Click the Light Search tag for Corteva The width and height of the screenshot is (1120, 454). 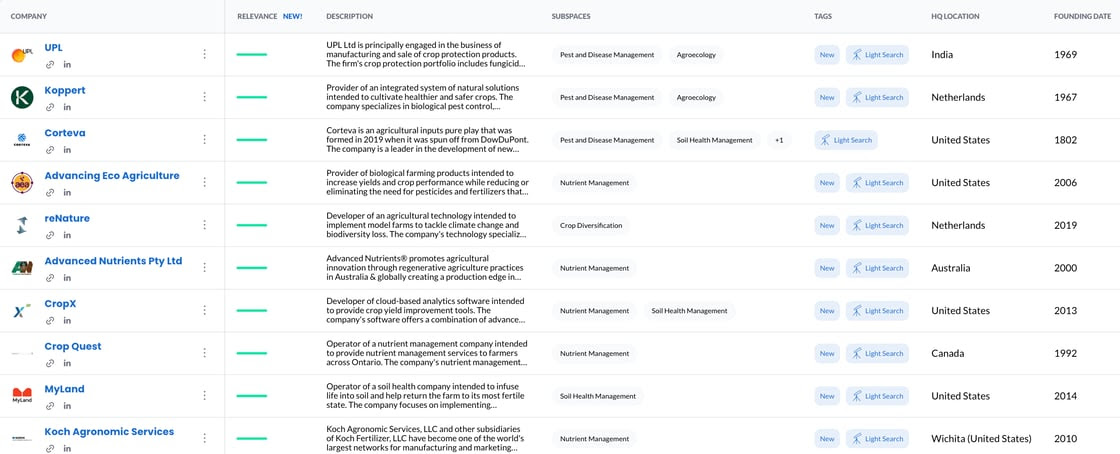pos(846,140)
